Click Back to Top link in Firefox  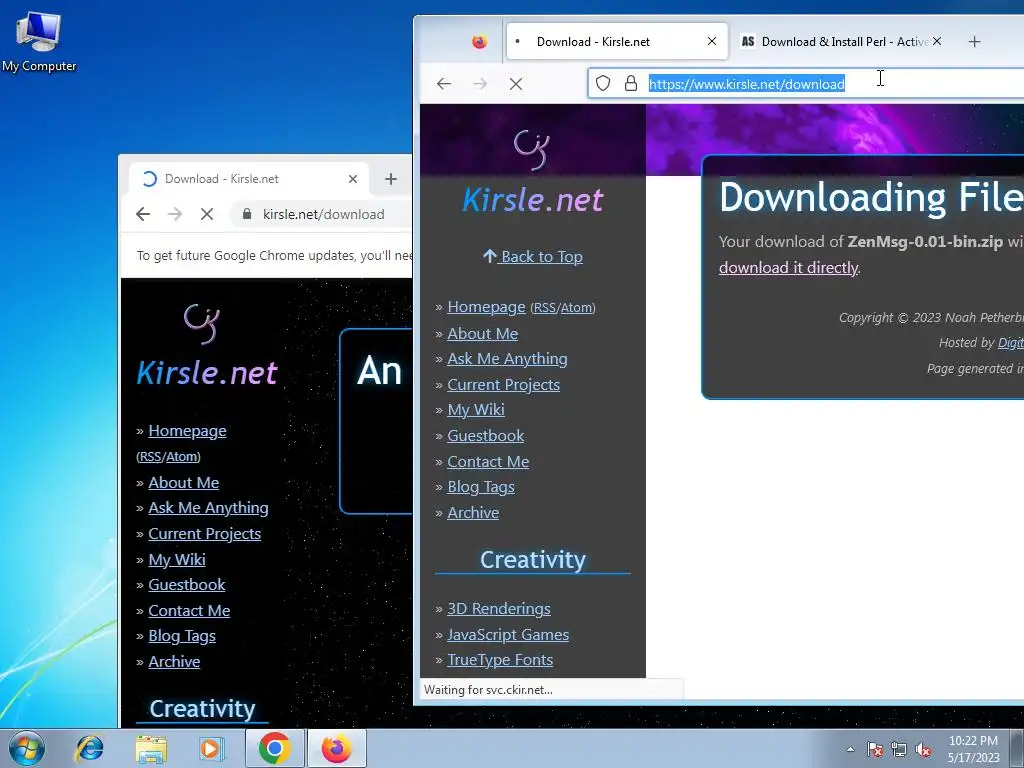click(x=533, y=257)
